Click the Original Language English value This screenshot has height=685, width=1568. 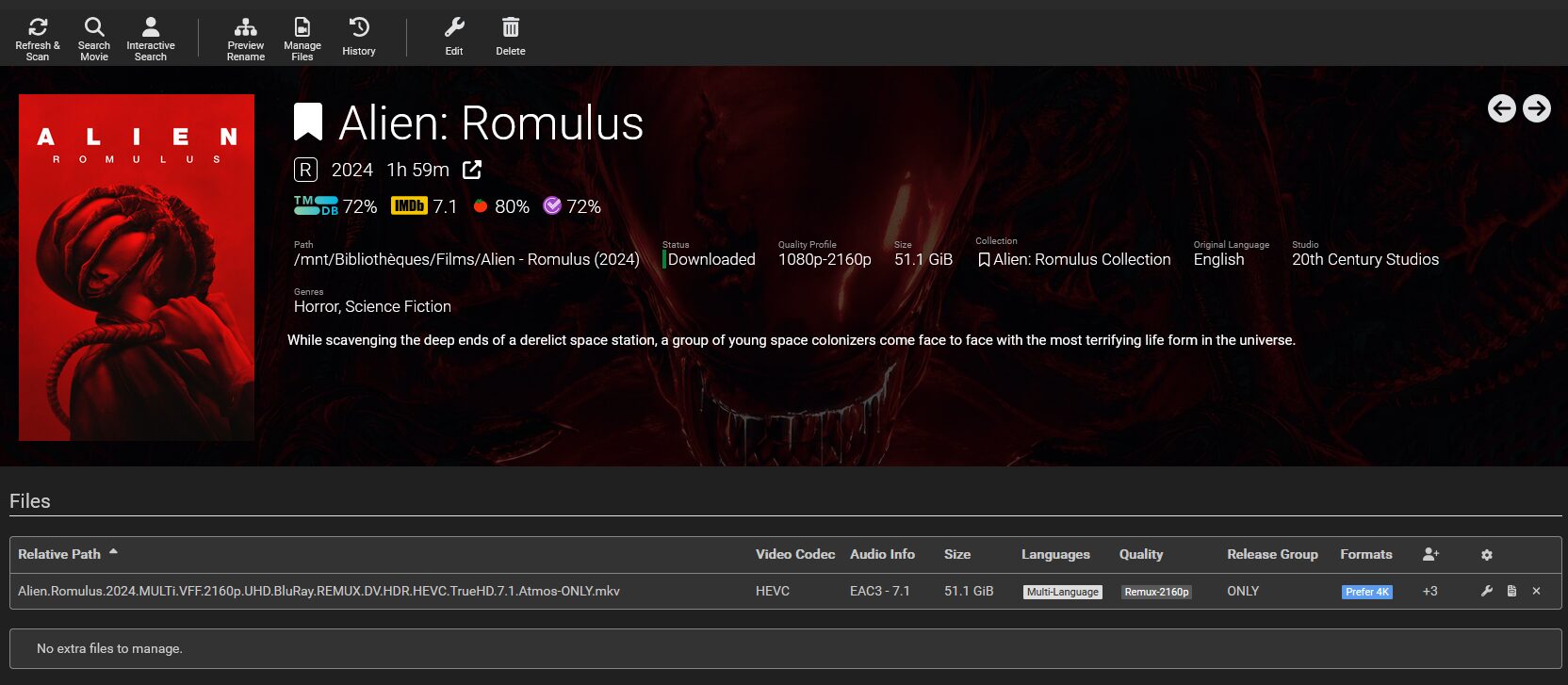[x=1218, y=259]
